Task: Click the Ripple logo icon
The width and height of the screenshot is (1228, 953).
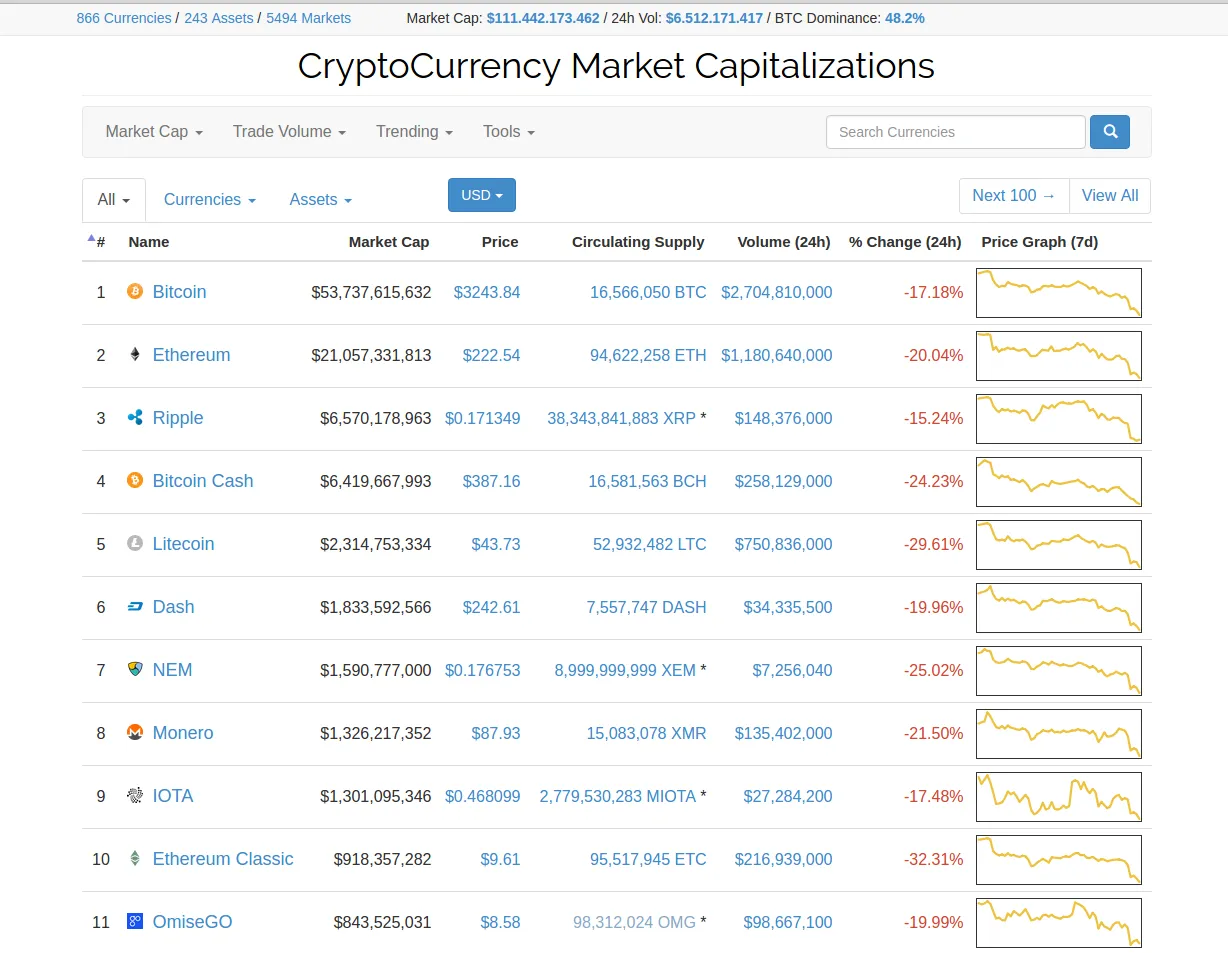Action: click(x=135, y=418)
